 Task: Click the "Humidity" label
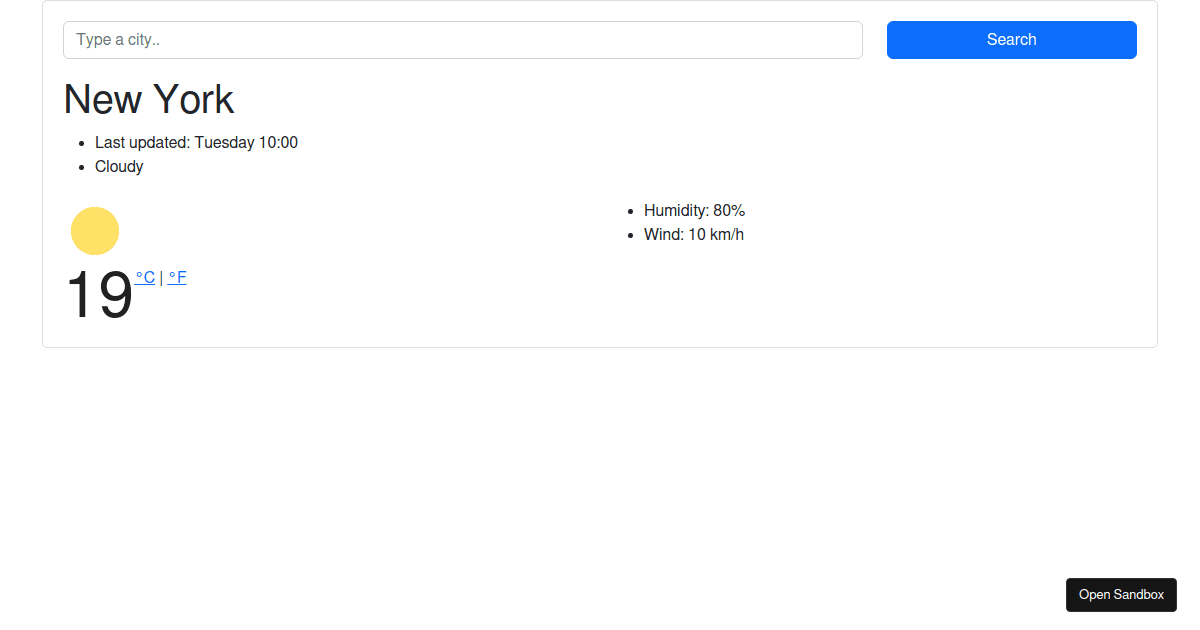(x=675, y=211)
